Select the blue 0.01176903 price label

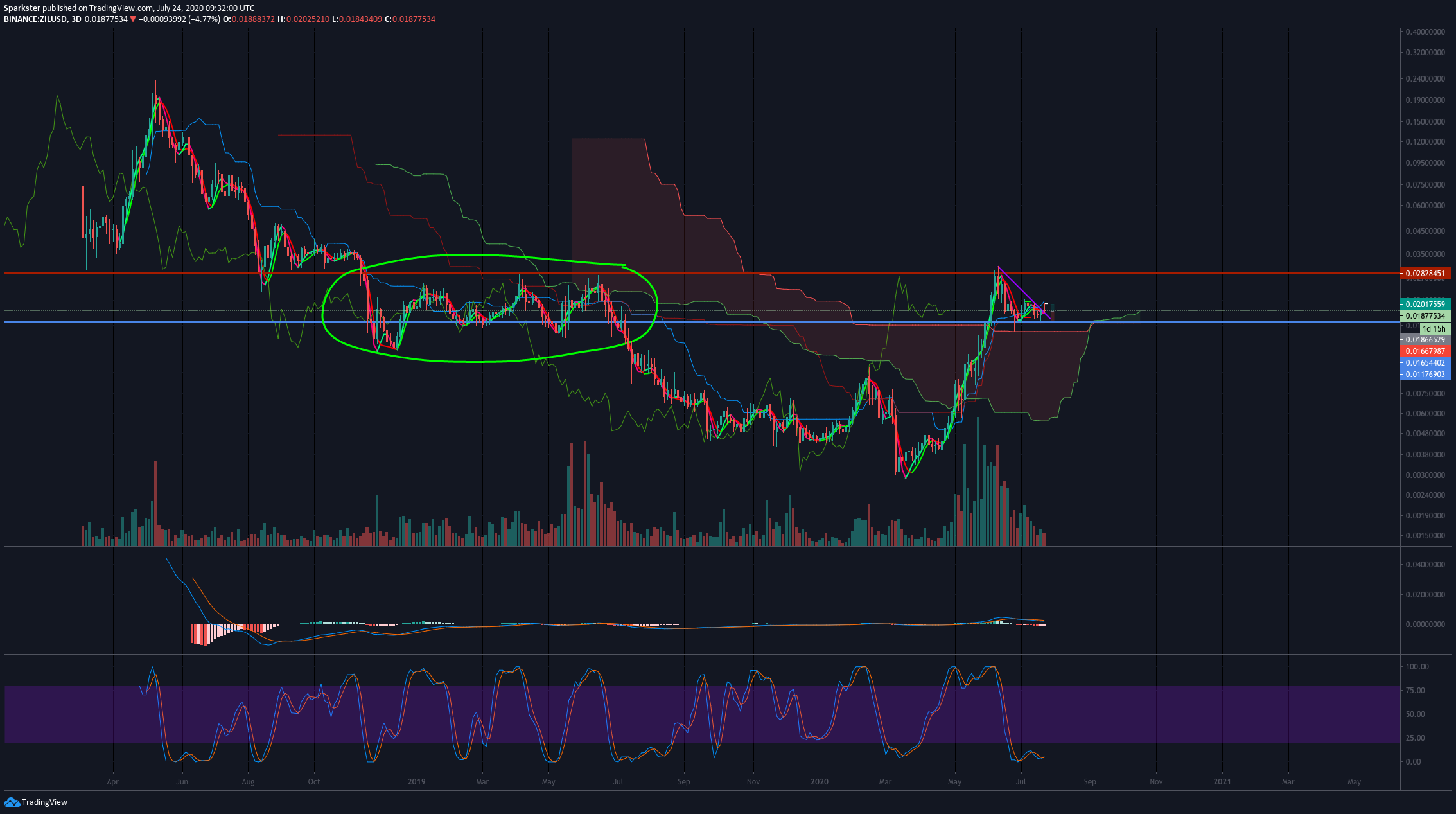coord(1425,375)
